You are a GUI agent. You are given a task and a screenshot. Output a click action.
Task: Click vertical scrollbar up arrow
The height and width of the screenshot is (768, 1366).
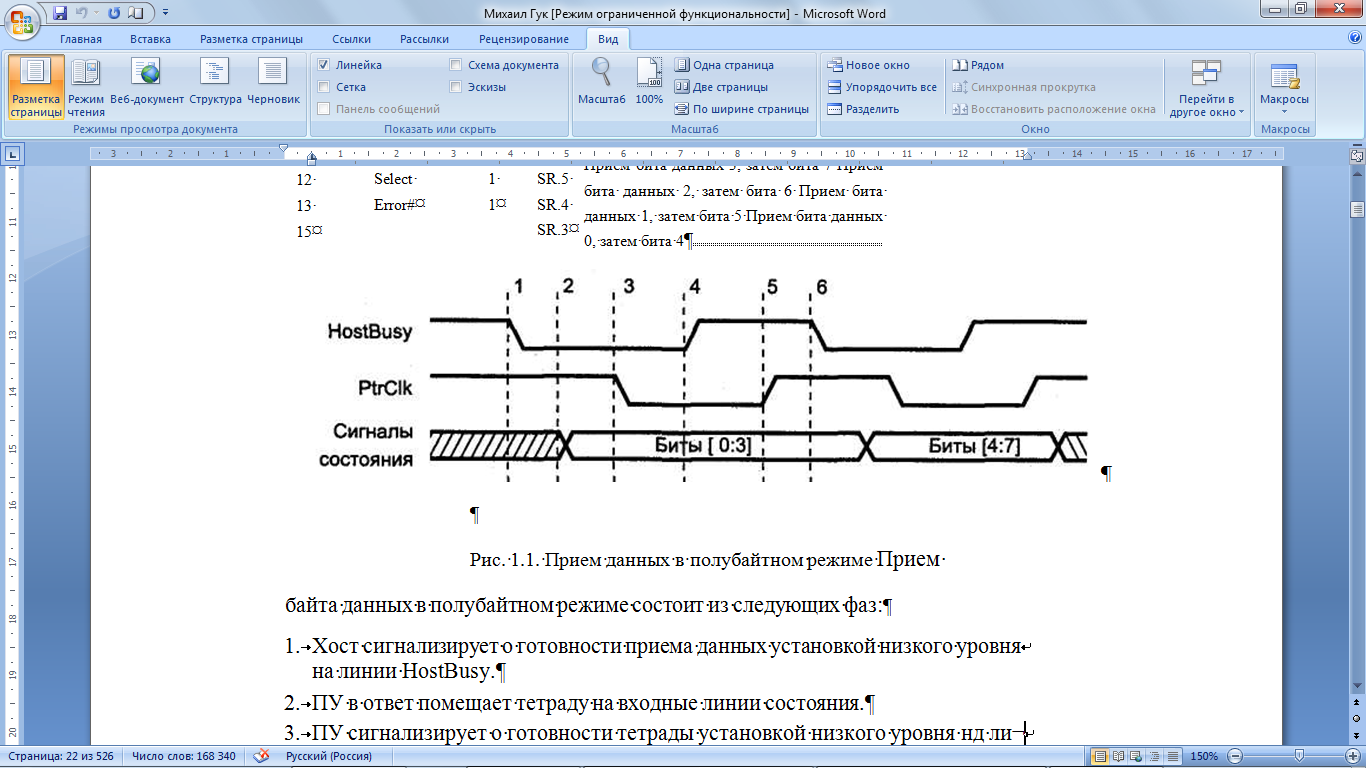[x=1357, y=174]
